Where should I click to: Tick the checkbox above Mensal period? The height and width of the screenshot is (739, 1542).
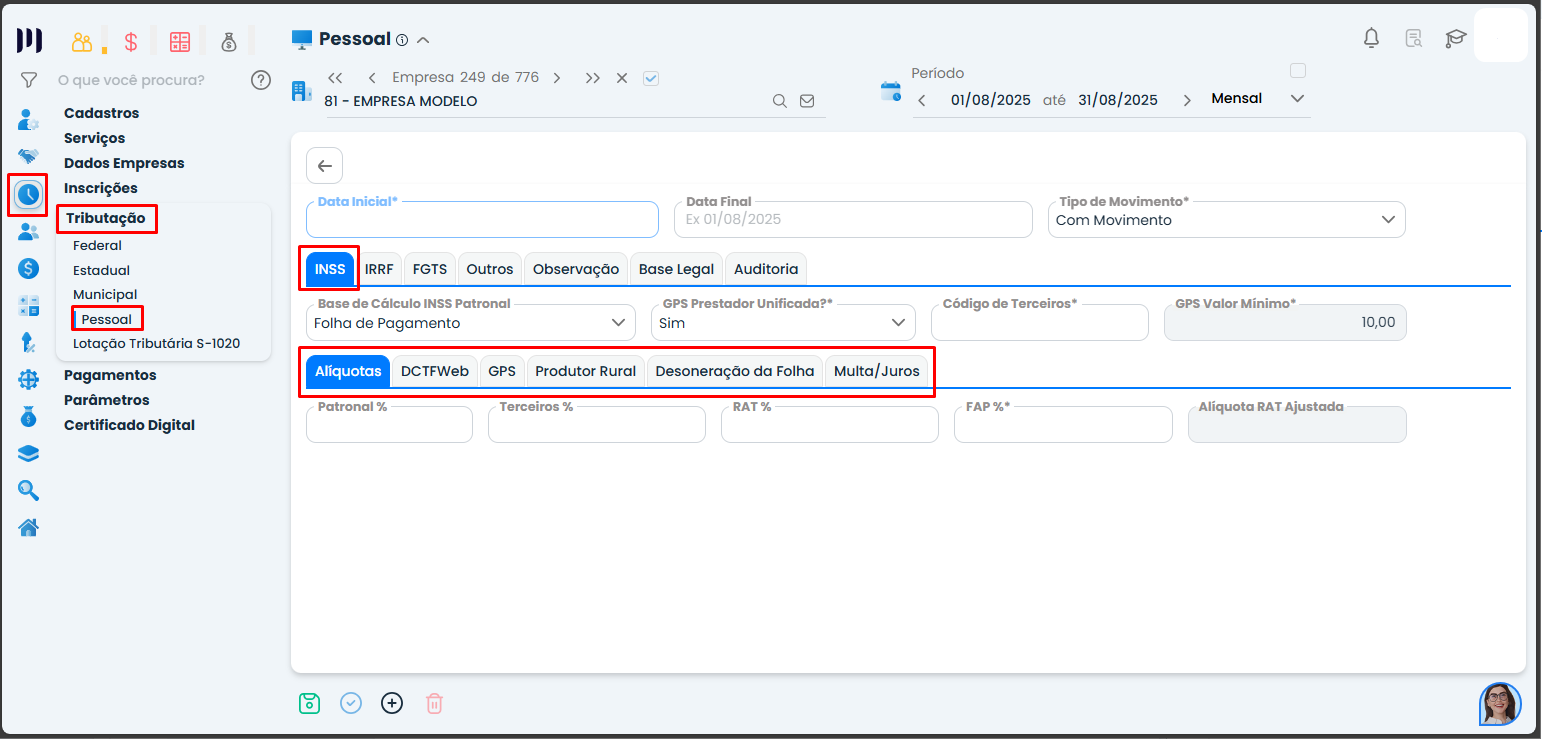(x=1298, y=70)
